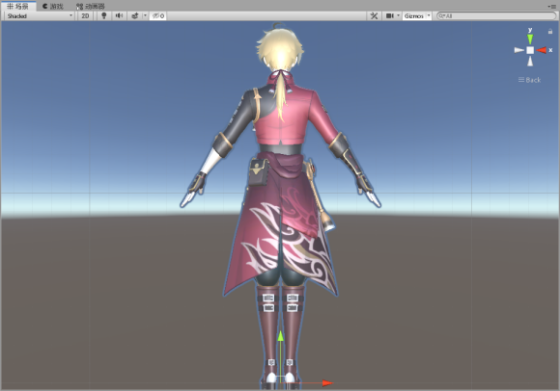Image resolution: width=560 pixels, height=391 pixels.
Task: Click the hidden objects visibility count icon
Action: (158, 16)
